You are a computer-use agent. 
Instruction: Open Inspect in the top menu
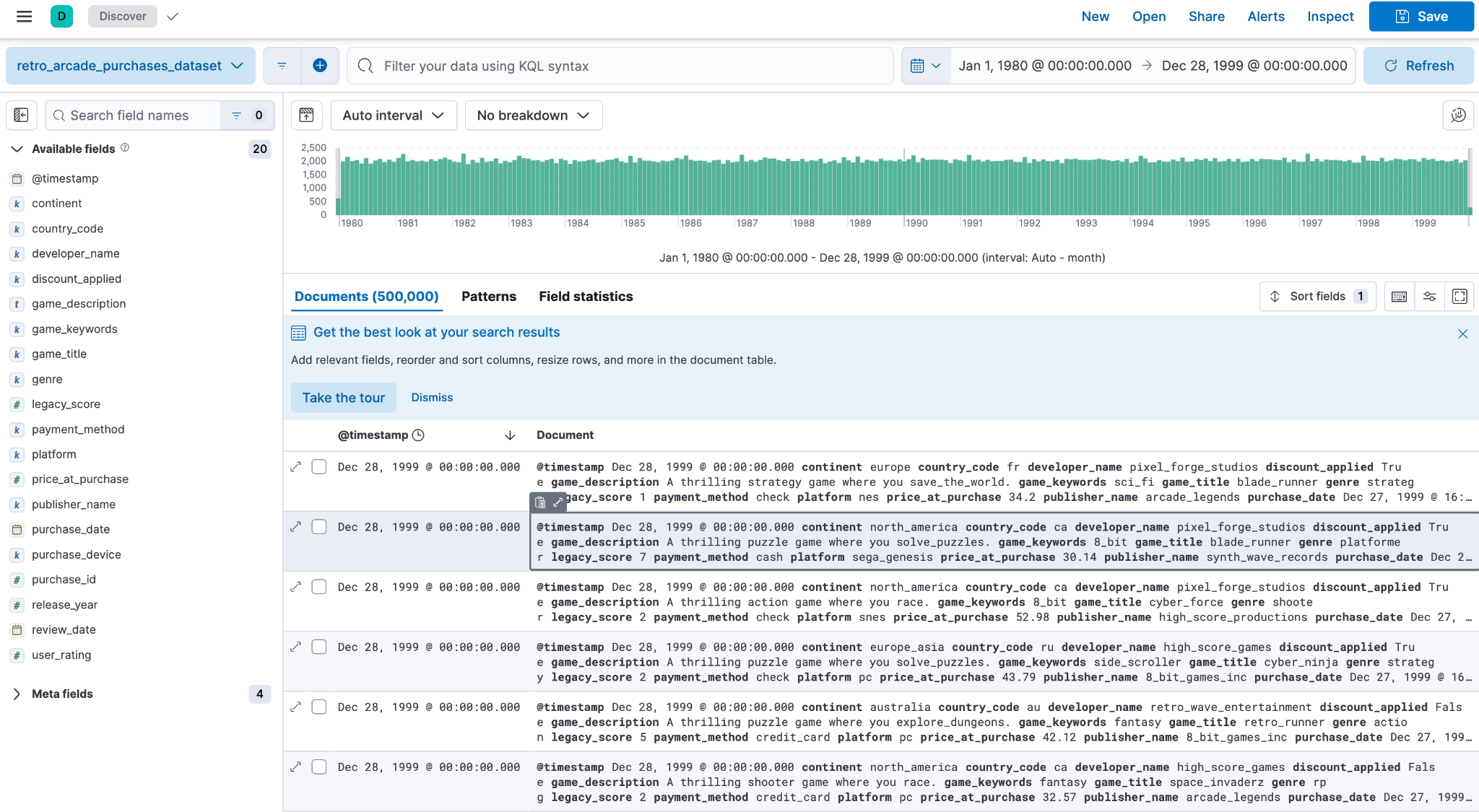[x=1330, y=16]
